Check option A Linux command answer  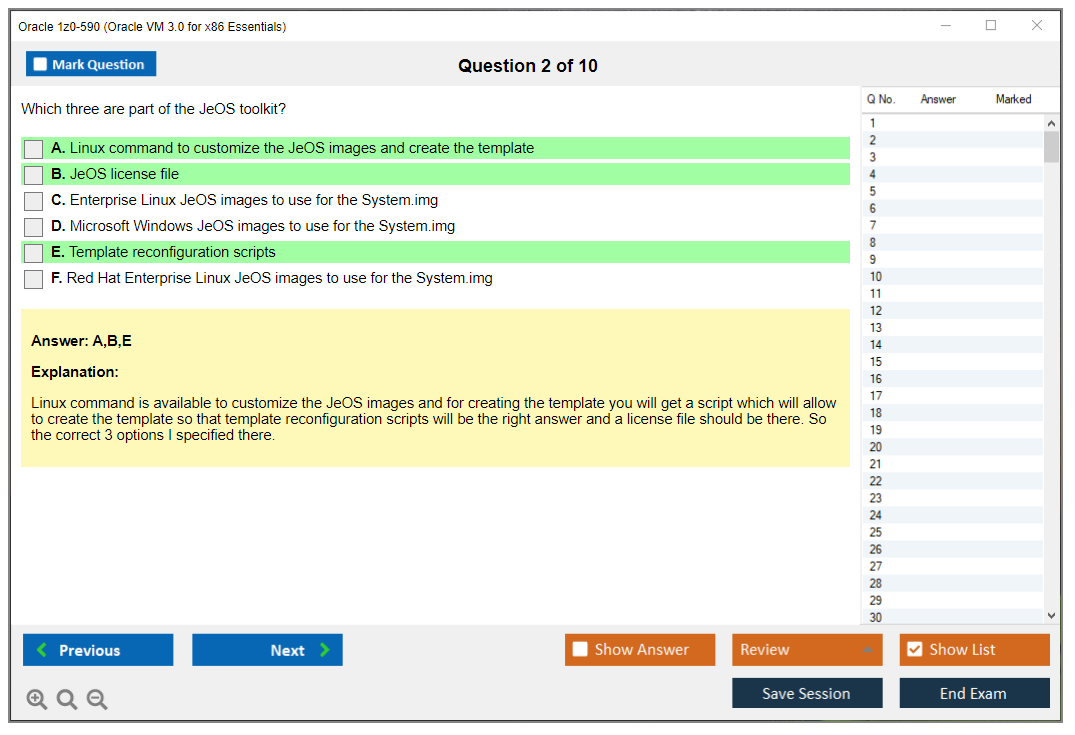coord(34,149)
